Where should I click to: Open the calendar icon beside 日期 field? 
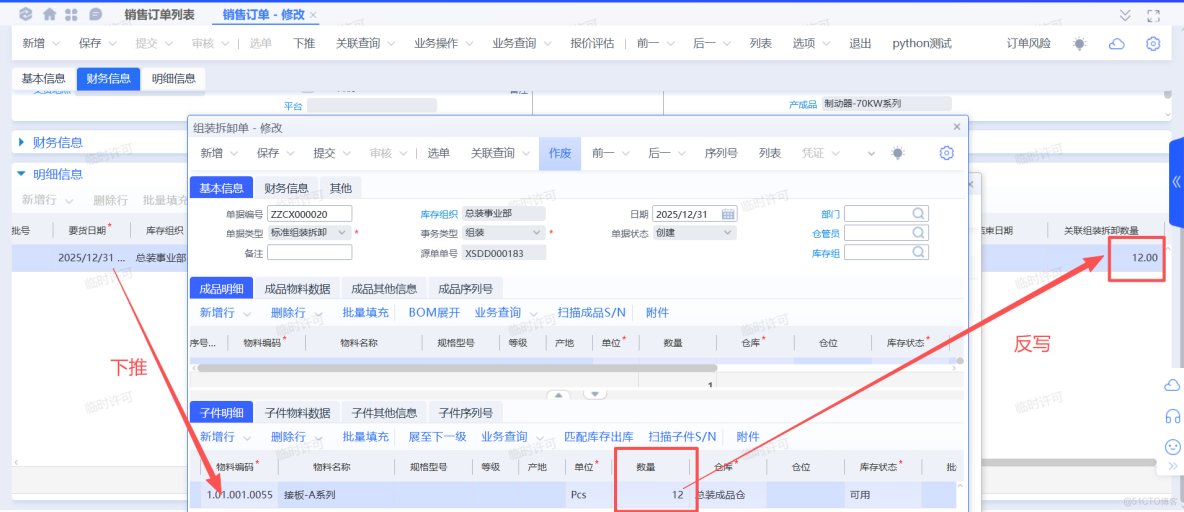point(728,214)
